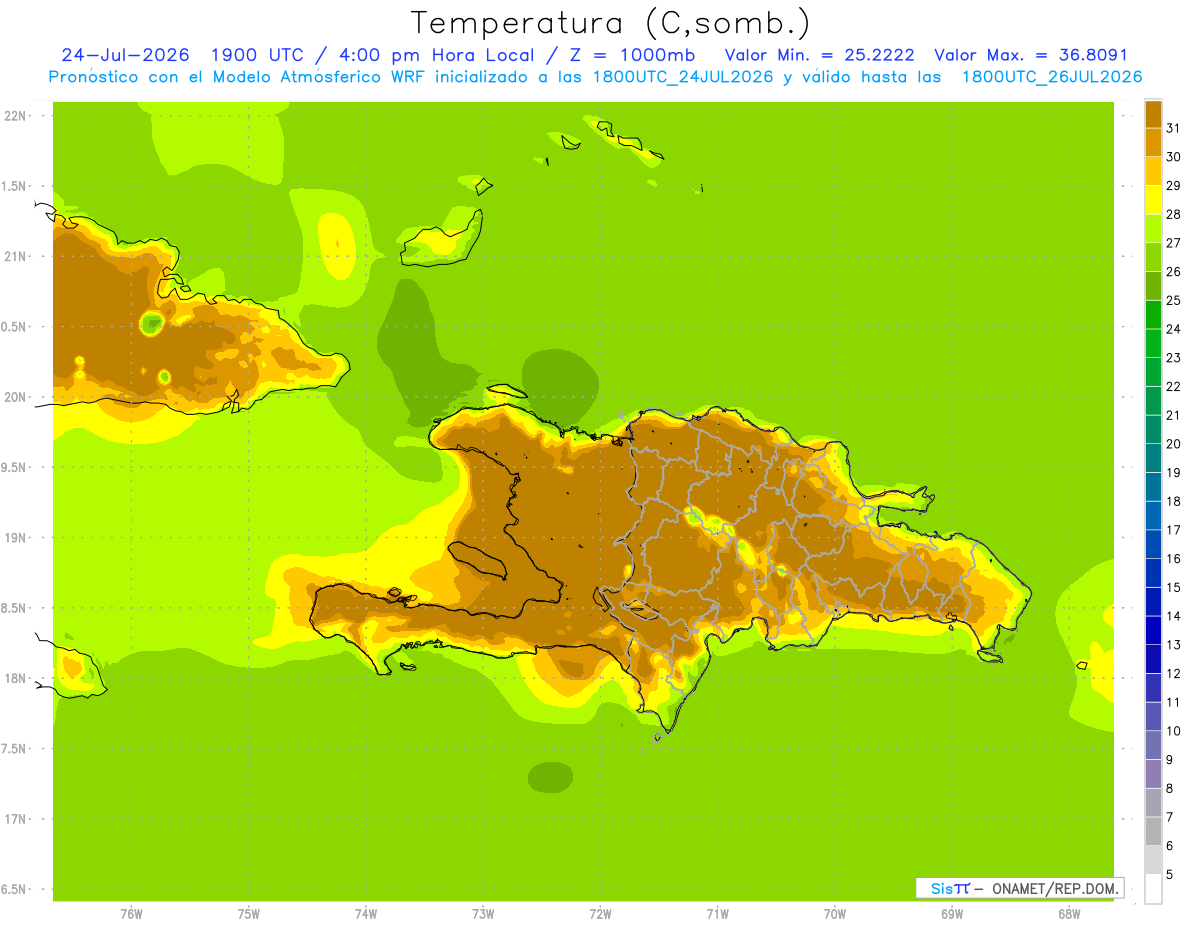Click the '17N' latitude label

[14, 819]
